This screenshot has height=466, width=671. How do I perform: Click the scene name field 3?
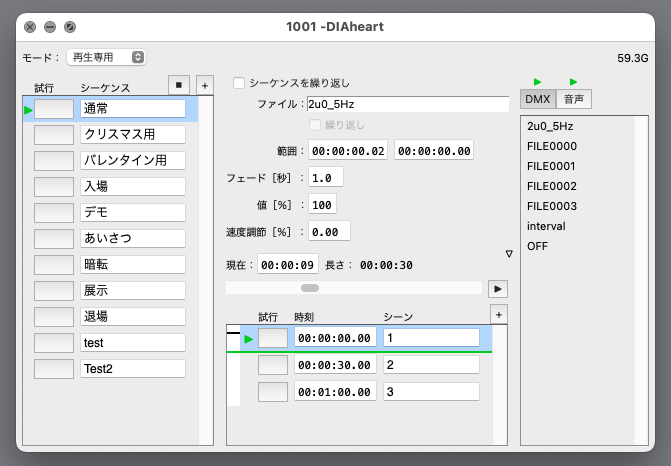(431, 392)
